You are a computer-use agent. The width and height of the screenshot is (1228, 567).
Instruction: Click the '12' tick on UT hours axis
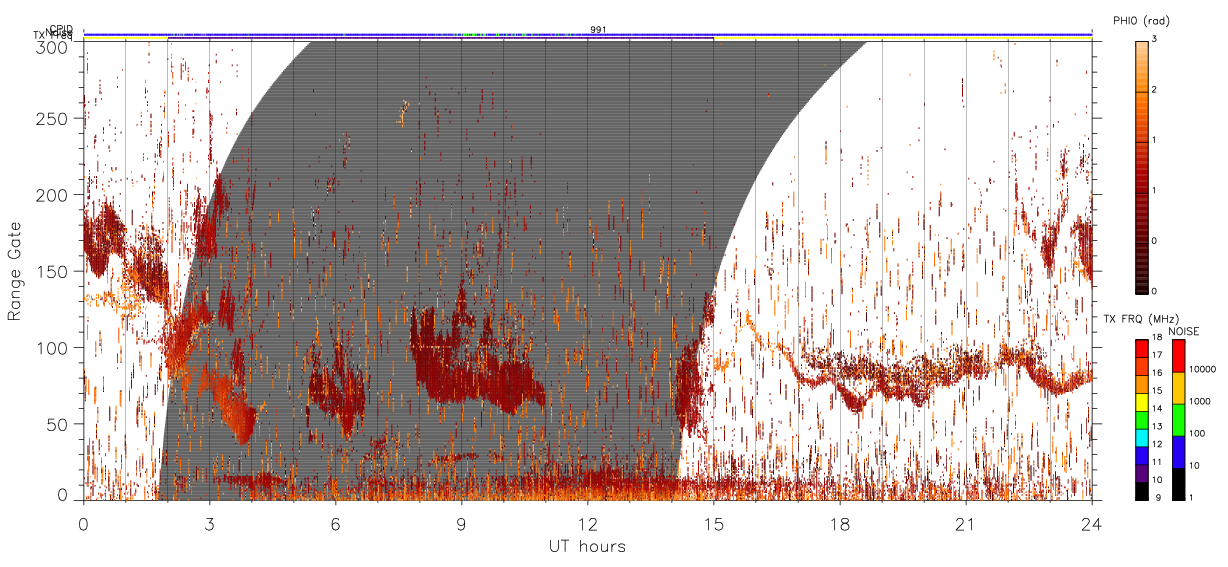[x=587, y=524]
